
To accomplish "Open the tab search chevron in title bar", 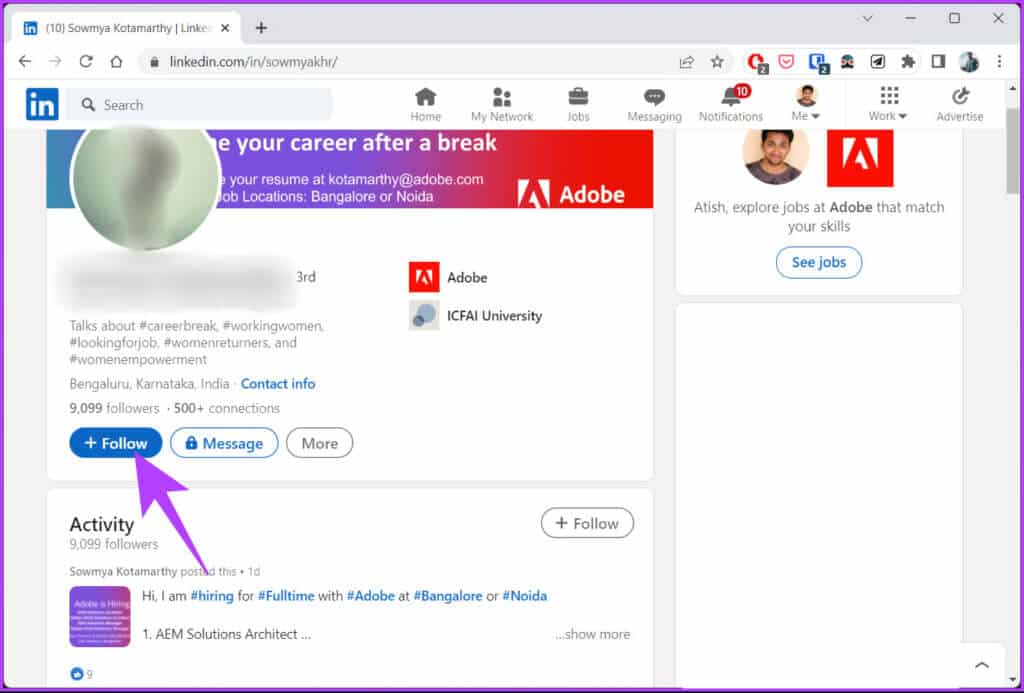I will click(867, 18).
